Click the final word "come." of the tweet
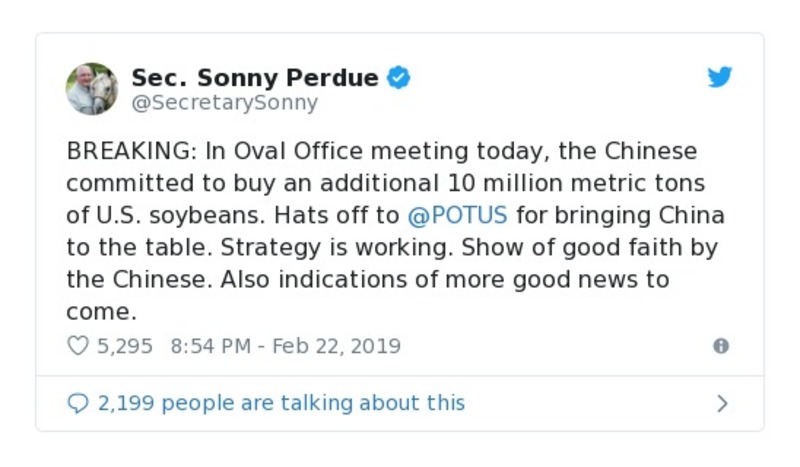 100,311
